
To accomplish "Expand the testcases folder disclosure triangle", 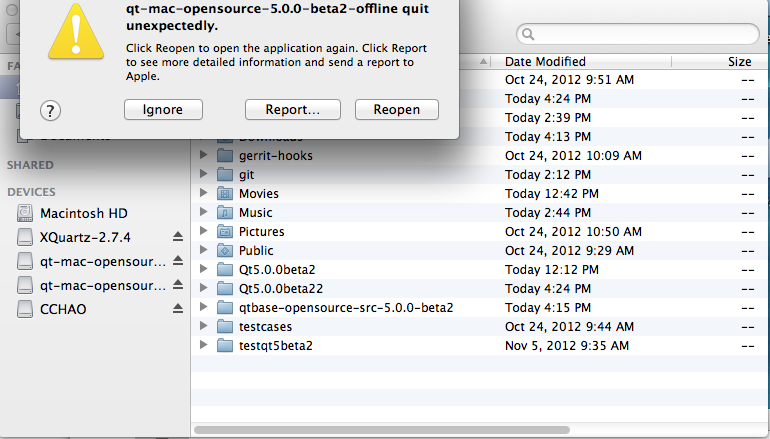I will point(204,327).
